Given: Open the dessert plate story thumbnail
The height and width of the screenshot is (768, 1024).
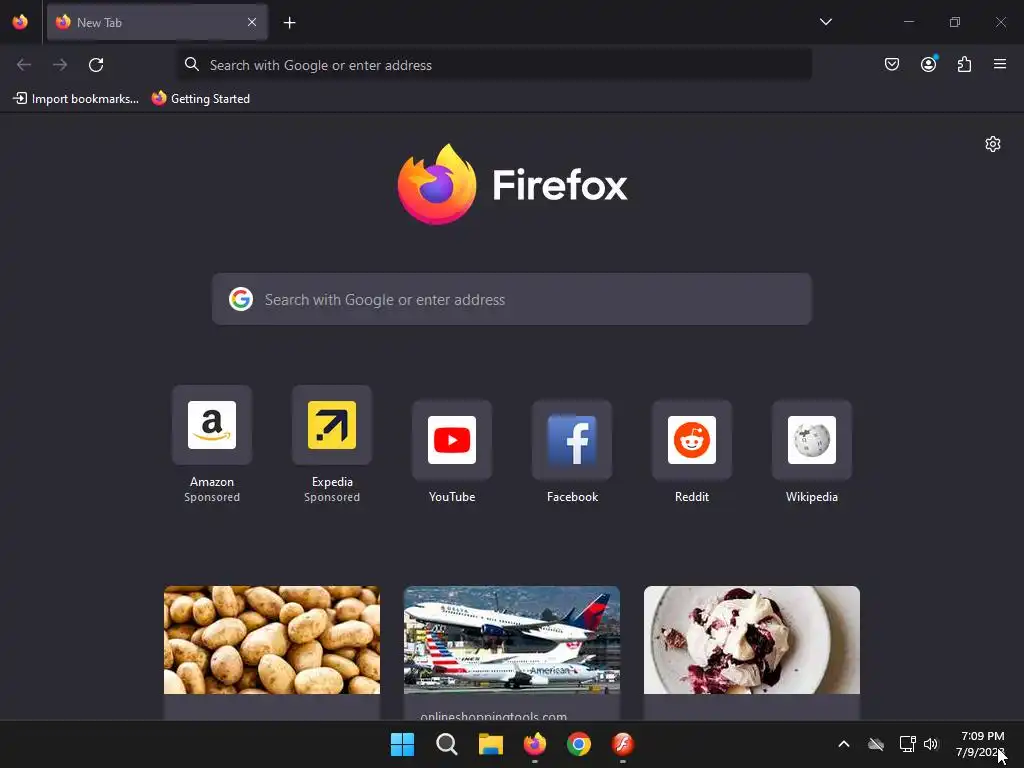Looking at the screenshot, I should 752,640.
